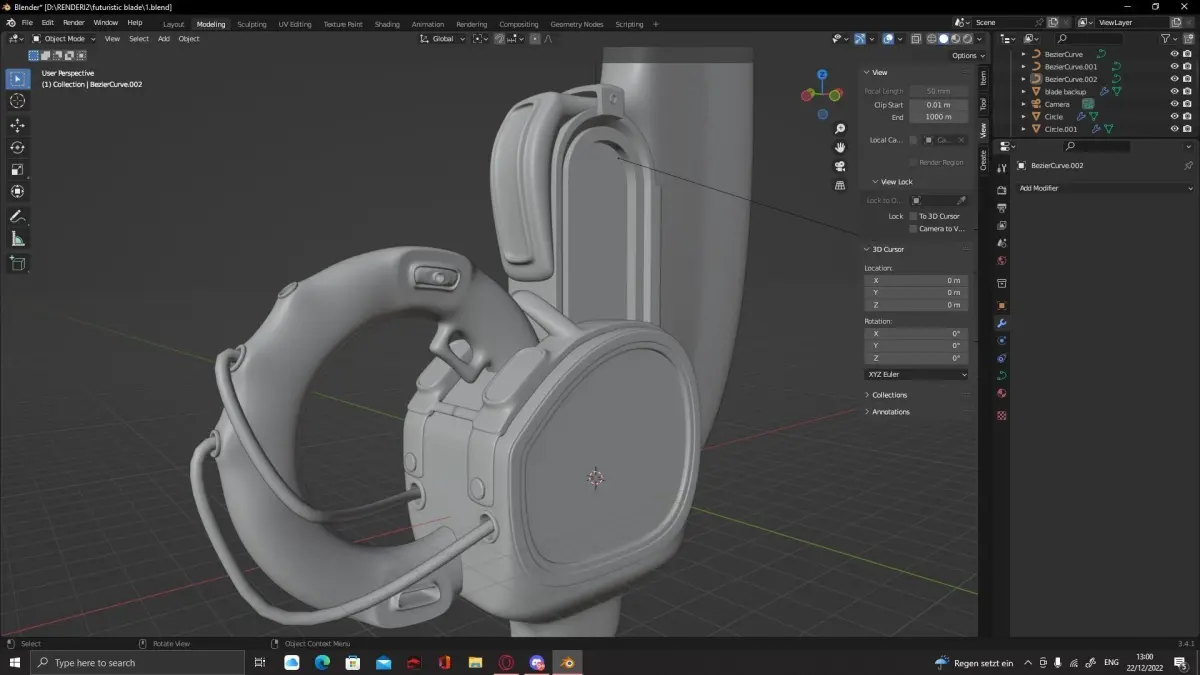Screen dimensions: 1200x675
Task: Open viewport shading options dropdown
Action: (x=980, y=39)
